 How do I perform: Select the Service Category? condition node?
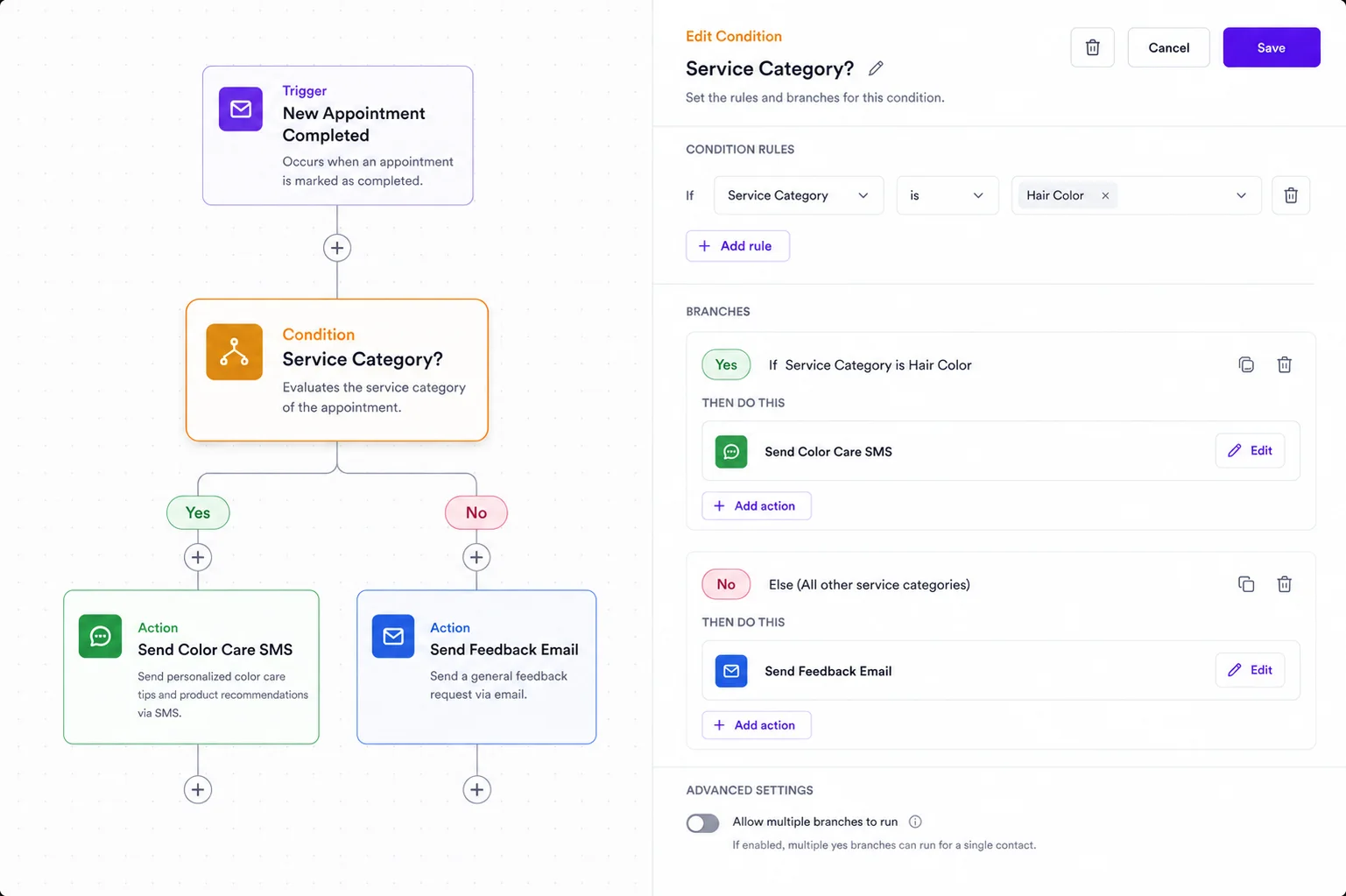[337, 370]
